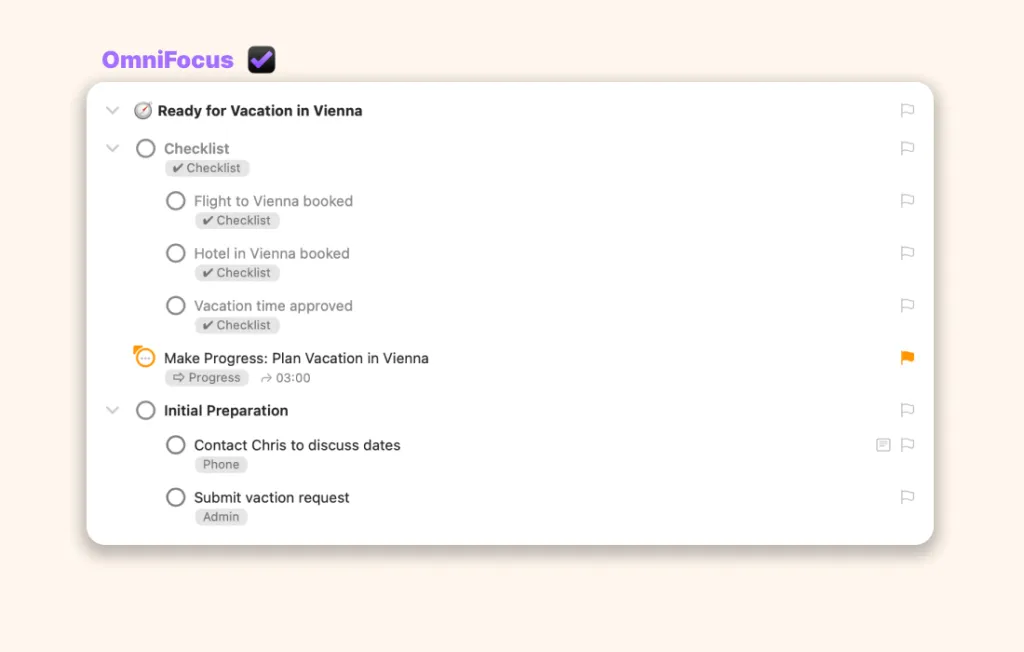Flag the "Hotel in Vienna booked" task
The height and width of the screenshot is (652, 1024).
(907, 253)
